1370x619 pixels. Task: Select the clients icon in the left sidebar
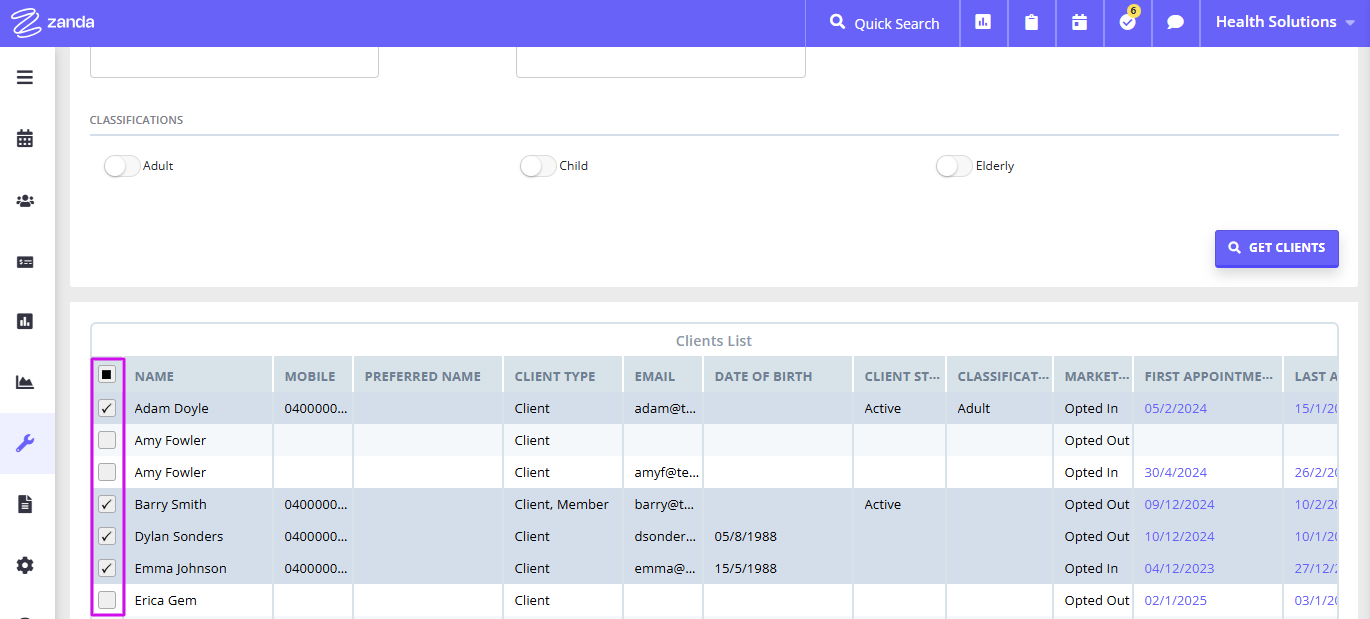(25, 200)
